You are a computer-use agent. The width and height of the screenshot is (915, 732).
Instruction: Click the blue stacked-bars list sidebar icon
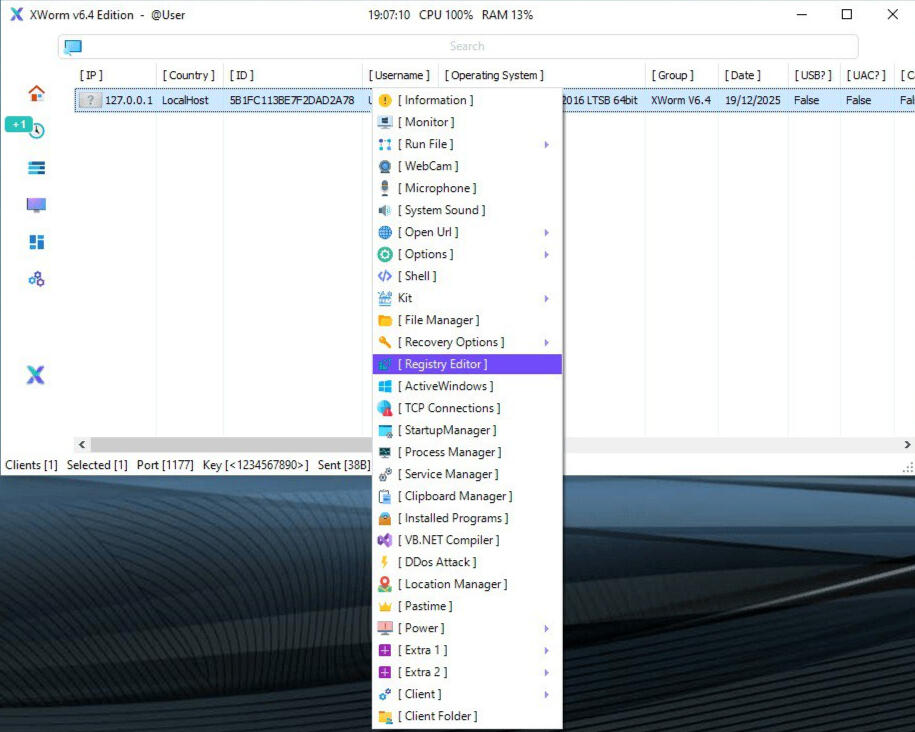click(x=36, y=168)
